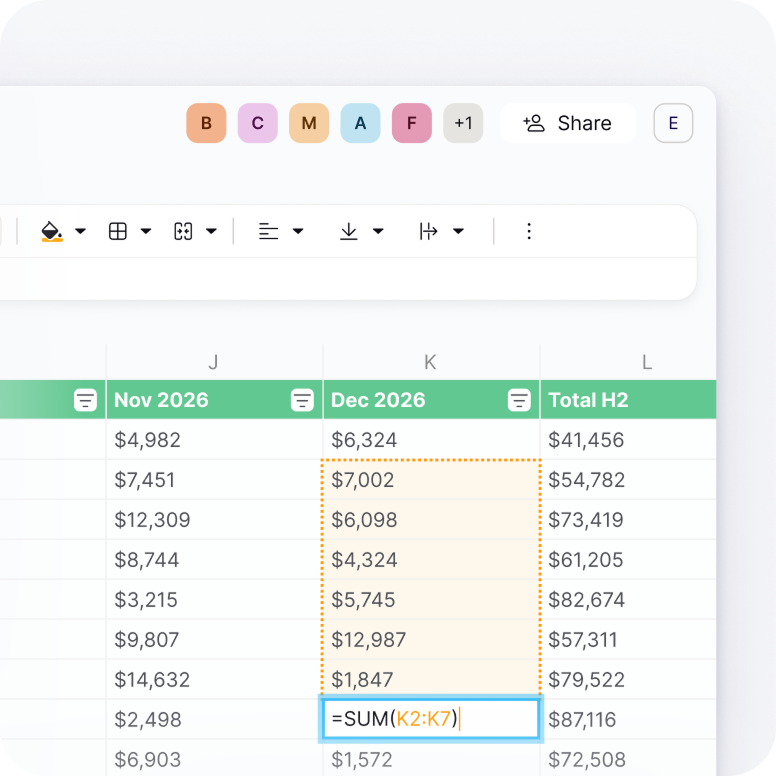Click the formula cell containing =SUM(K2:K7)
This screenshot has width=776, height=776.
430,719
